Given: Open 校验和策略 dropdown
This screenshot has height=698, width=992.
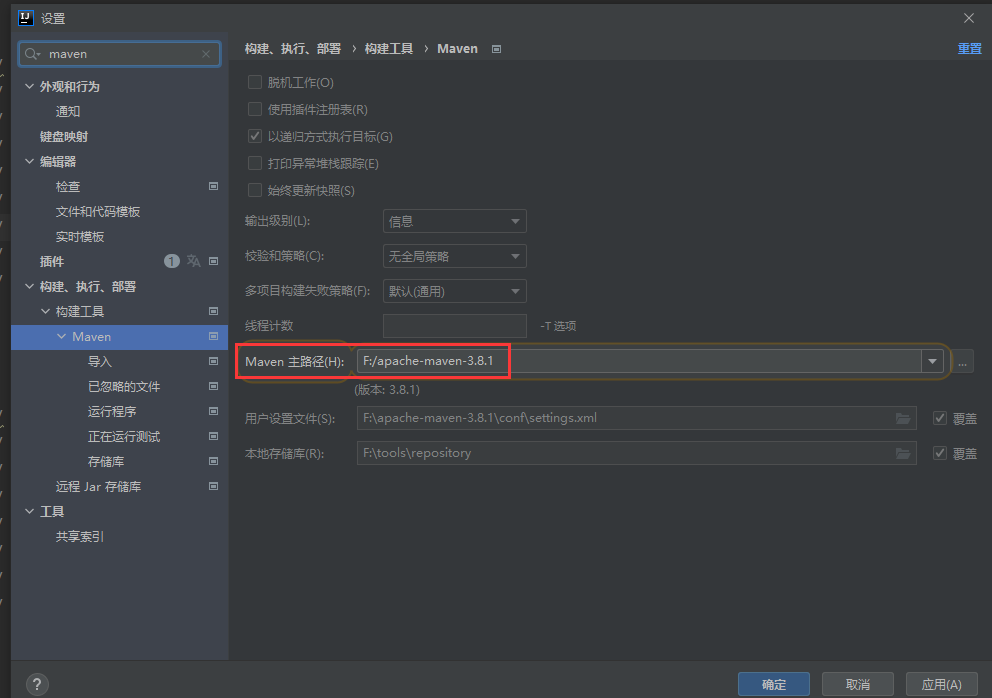Looking at the screenshot, I should pyautogui.click(x=455, y=256).
